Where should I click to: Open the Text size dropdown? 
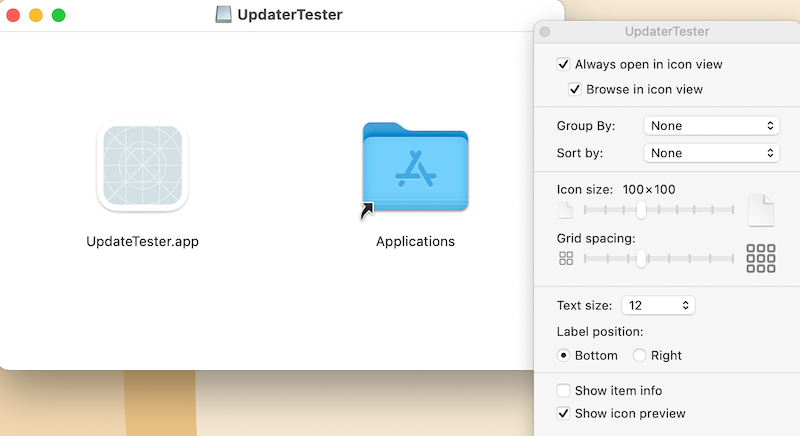[x=658, y=305]
